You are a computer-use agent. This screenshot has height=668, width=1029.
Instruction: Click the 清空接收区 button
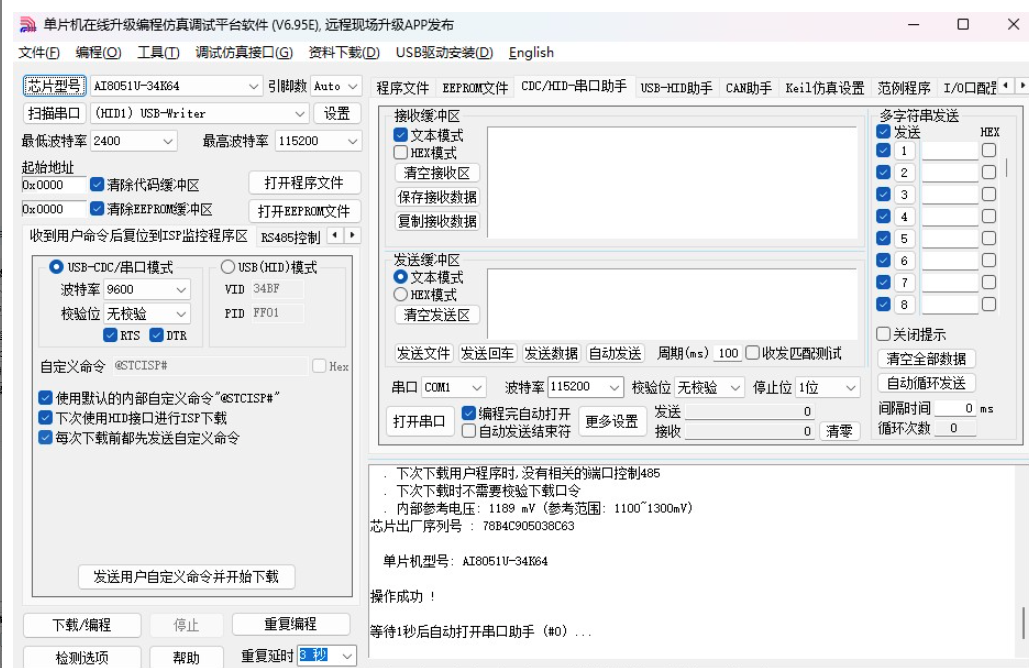click(x=437, y=173)
